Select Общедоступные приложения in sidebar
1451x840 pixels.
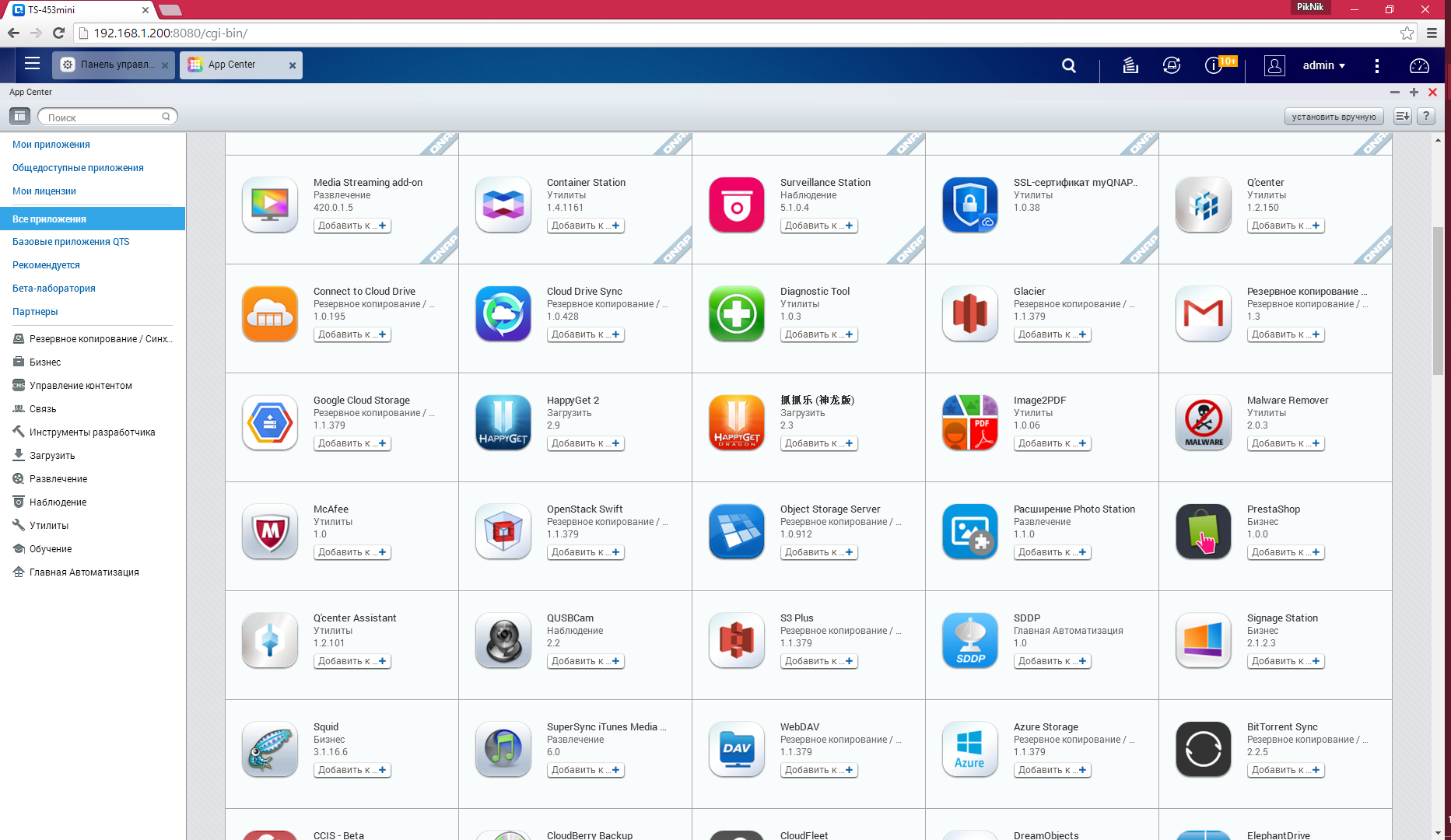point(78,168)
